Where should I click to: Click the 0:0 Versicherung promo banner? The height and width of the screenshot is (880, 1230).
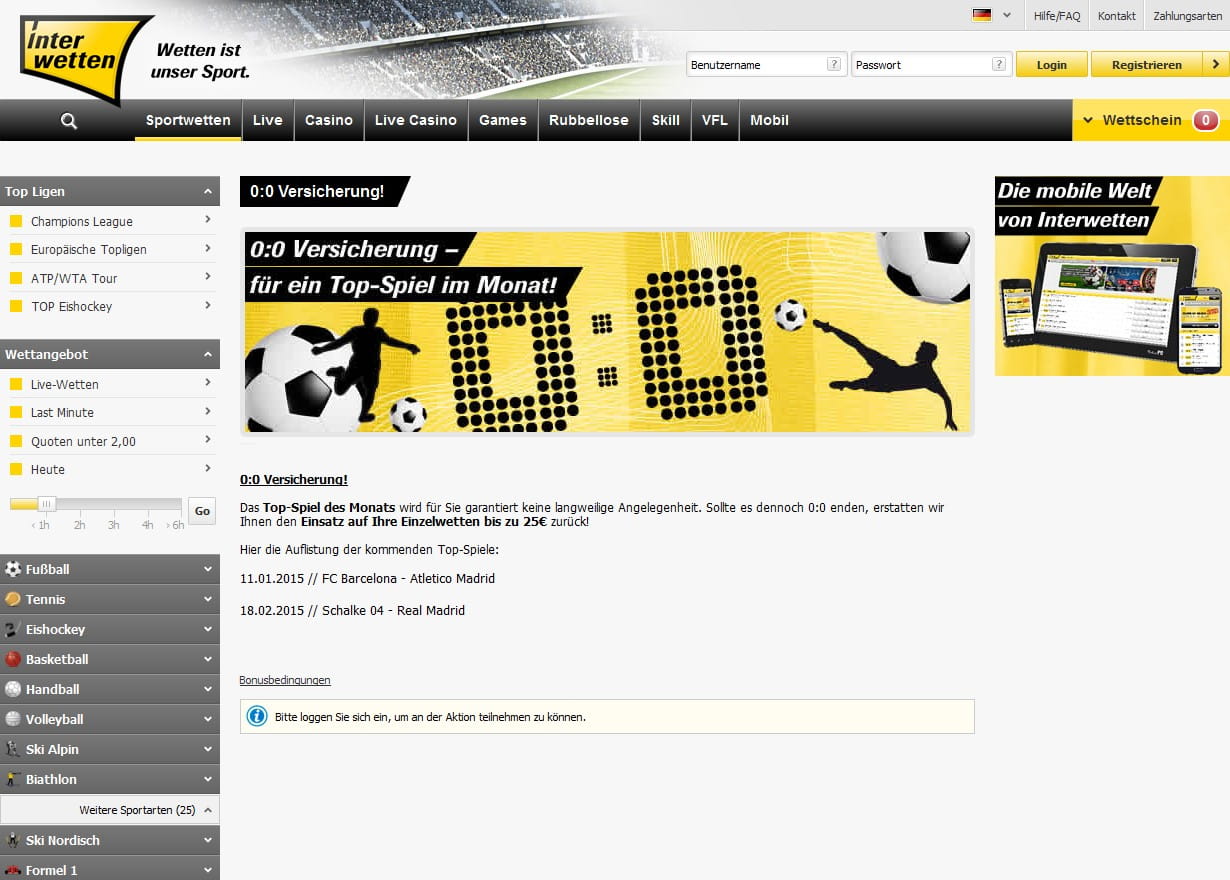(607, 332)
